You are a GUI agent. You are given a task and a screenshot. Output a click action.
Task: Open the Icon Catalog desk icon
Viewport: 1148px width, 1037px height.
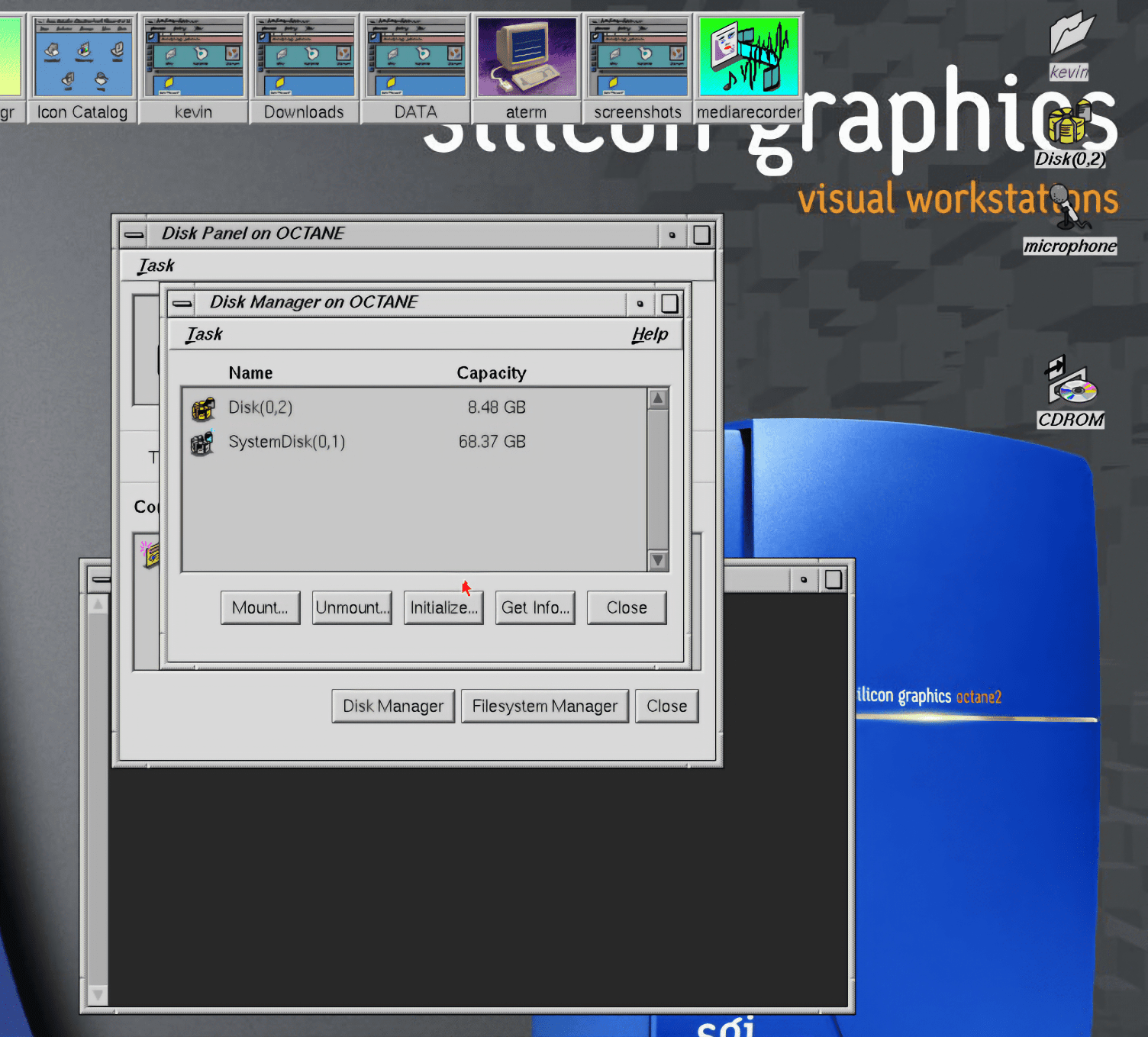click(x=82, y=69)
